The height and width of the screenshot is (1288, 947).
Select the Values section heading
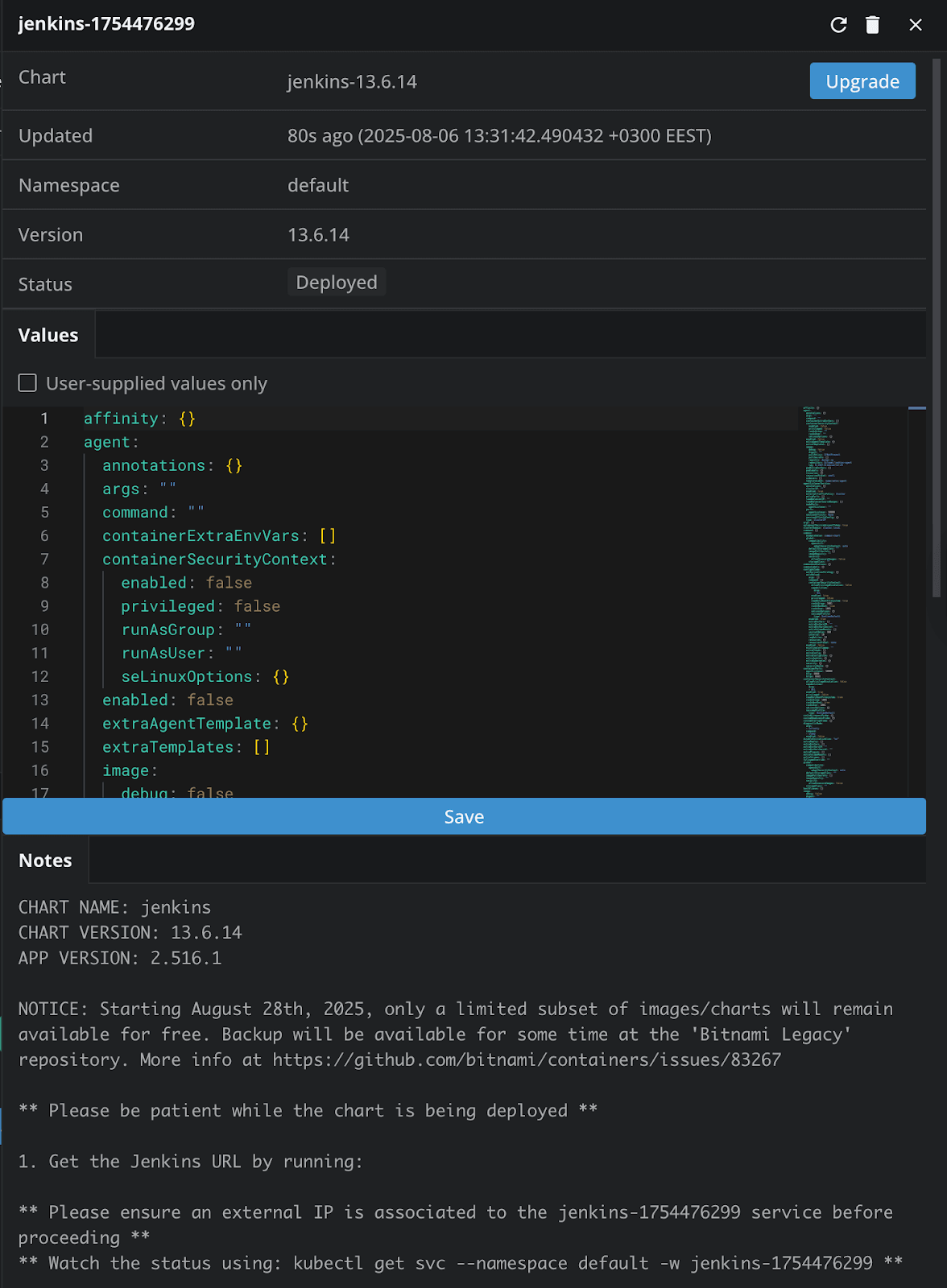pyautogui.click(x=48, y=335)
